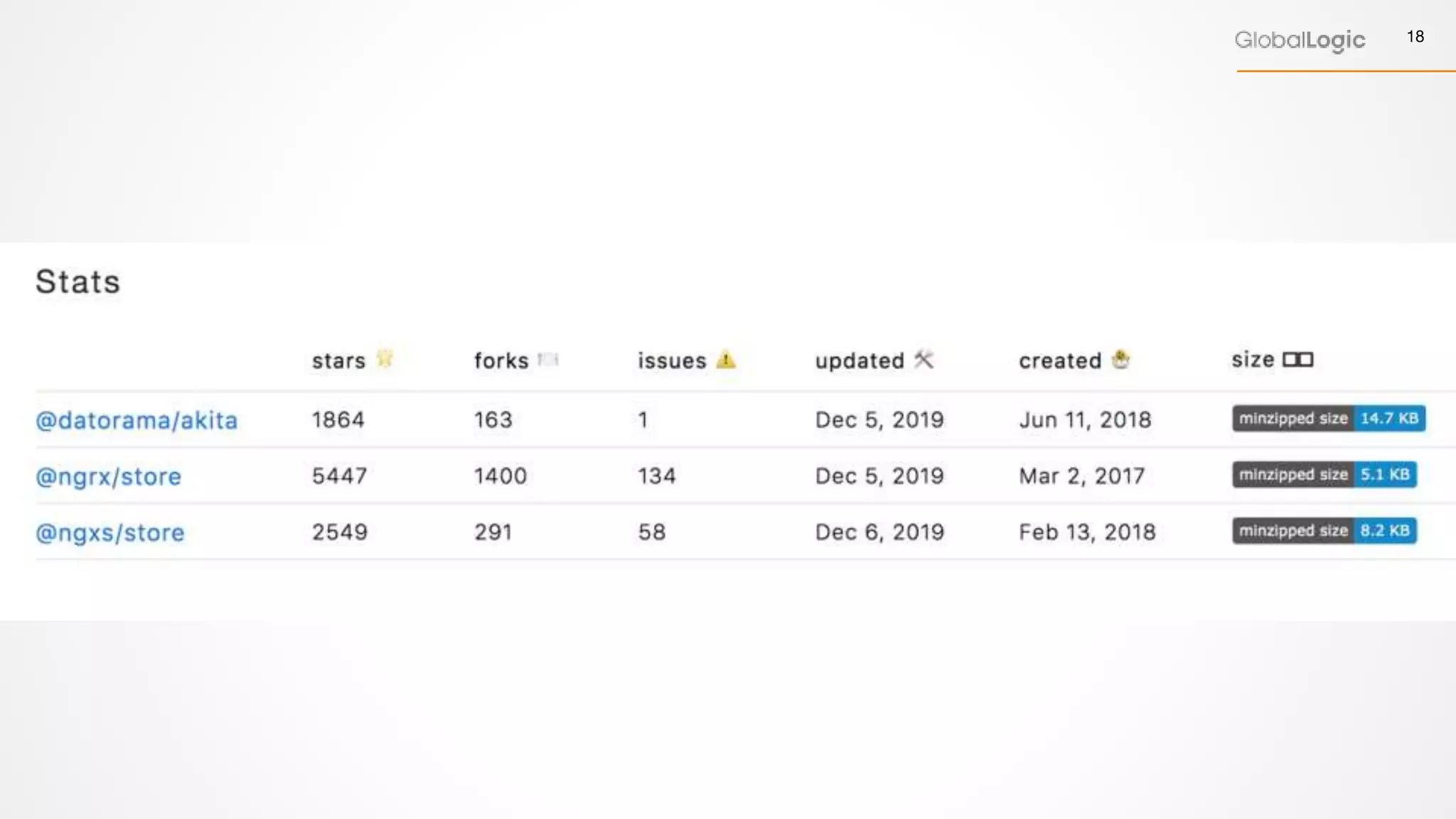This screenshot has height=819, width=1456.
Task: Click the tools icon next to updated
Action: pyautogui.click(x=924, y=360)
